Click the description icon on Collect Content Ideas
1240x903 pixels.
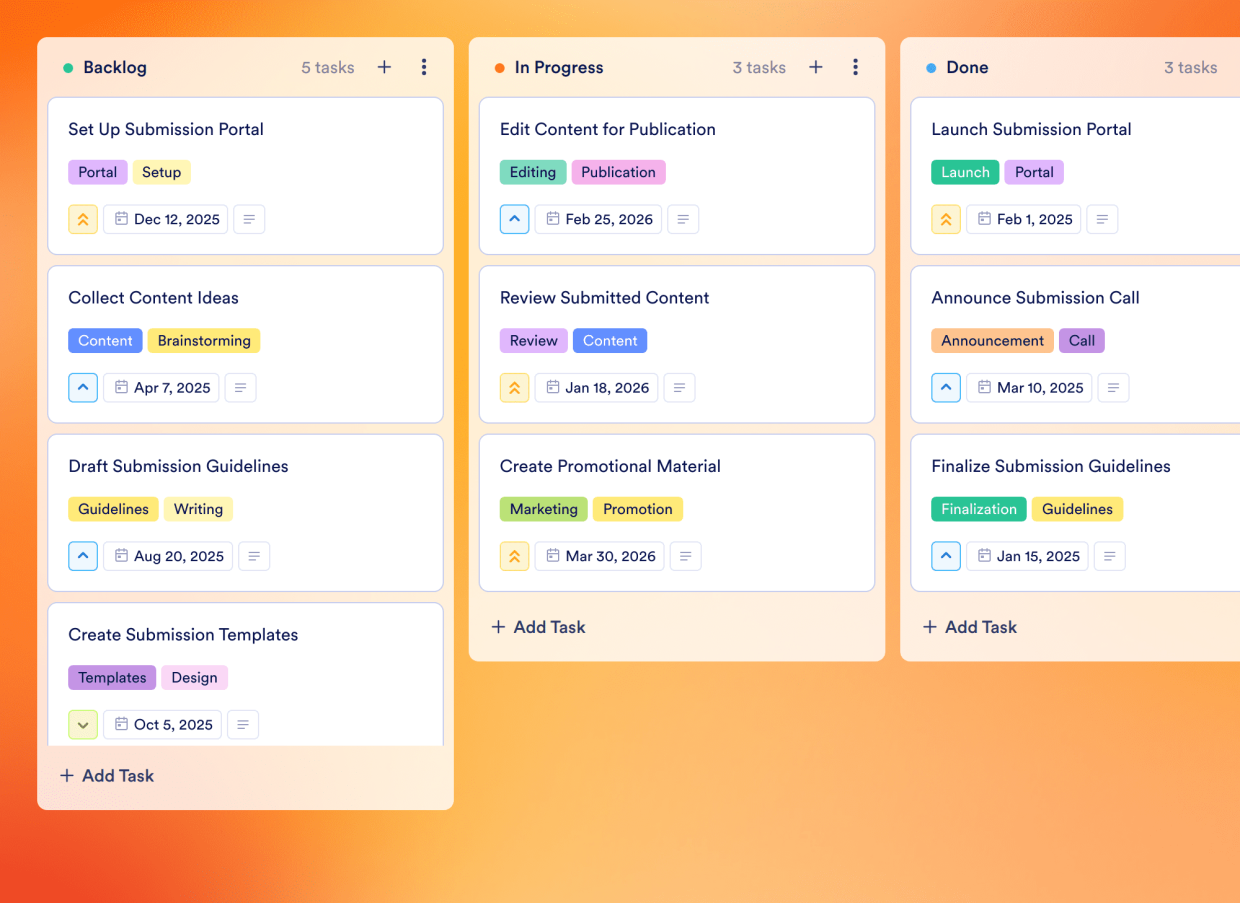(240, 387)
